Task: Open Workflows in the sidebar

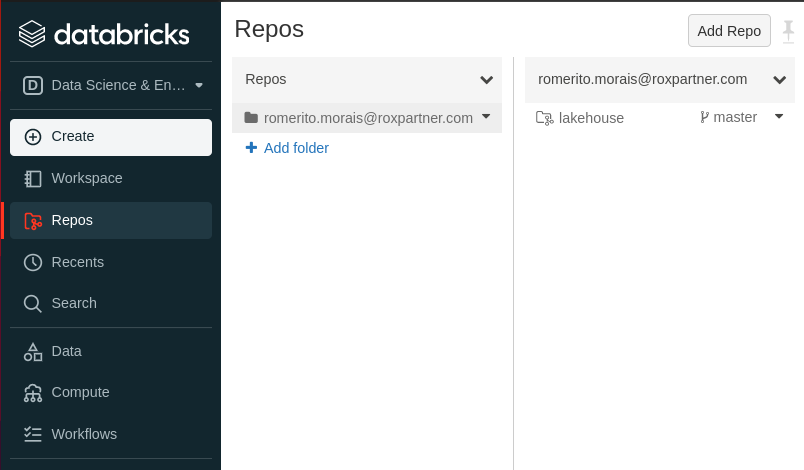Action: (111, 434)
